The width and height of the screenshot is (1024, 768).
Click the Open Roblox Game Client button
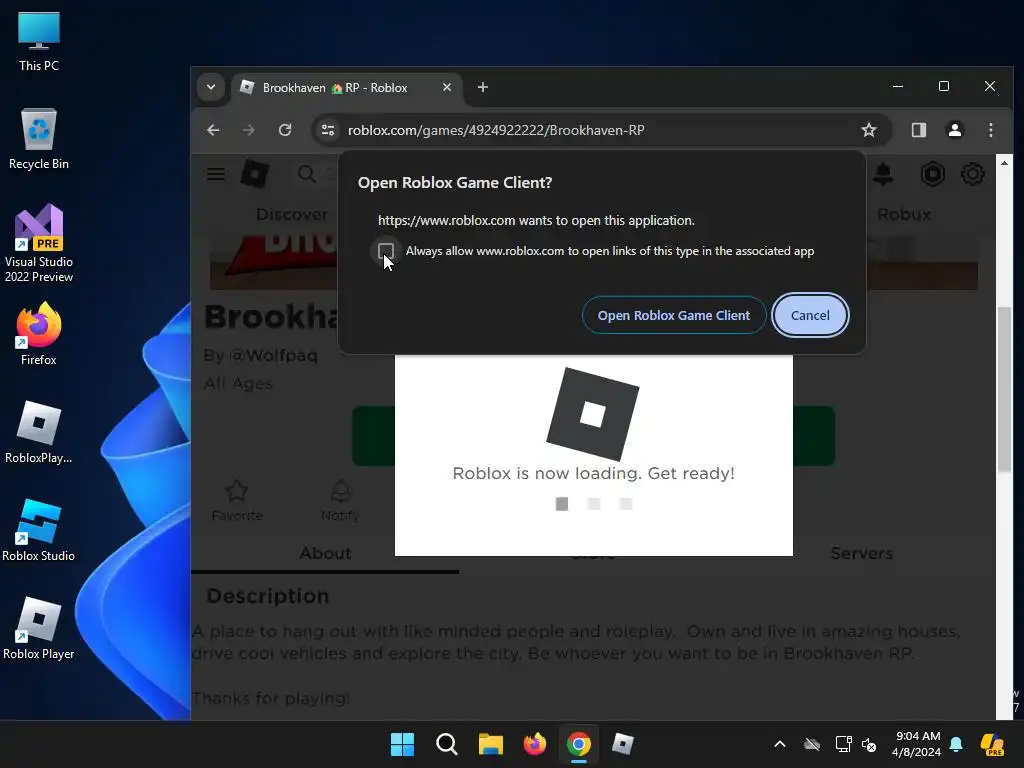click(673, 315)
